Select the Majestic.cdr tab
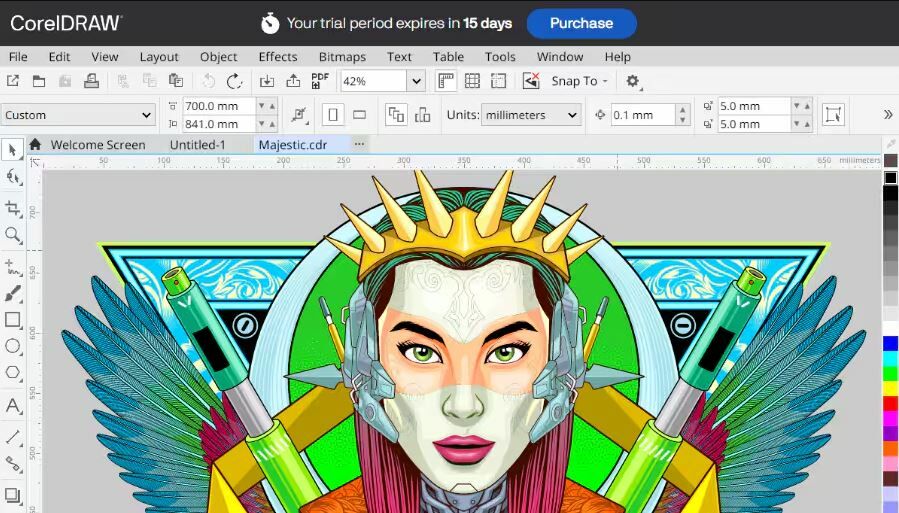 [x=293, y=145]
